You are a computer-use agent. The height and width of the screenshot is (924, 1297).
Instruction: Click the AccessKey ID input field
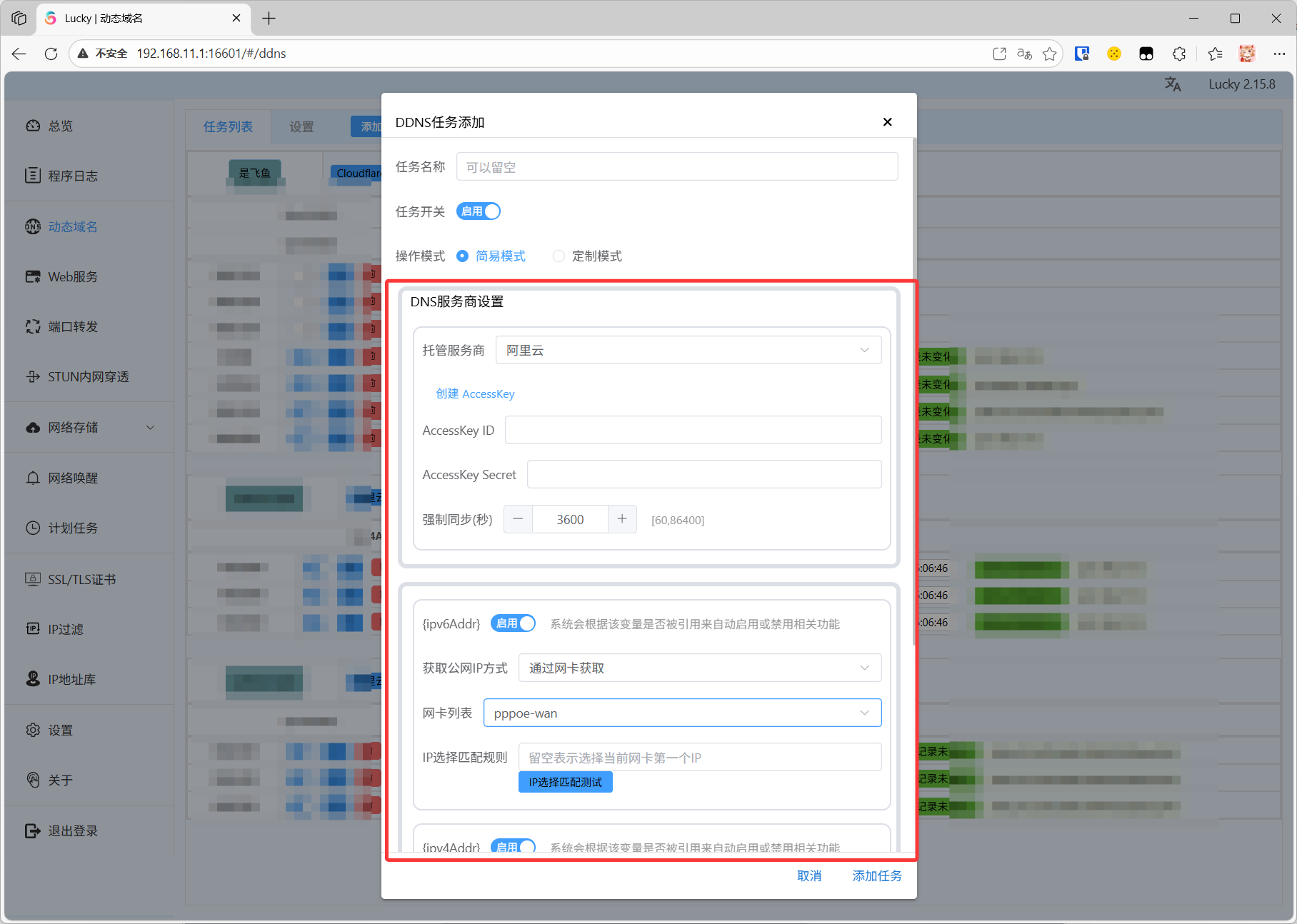pyautogui.click(x=693, y=431)
